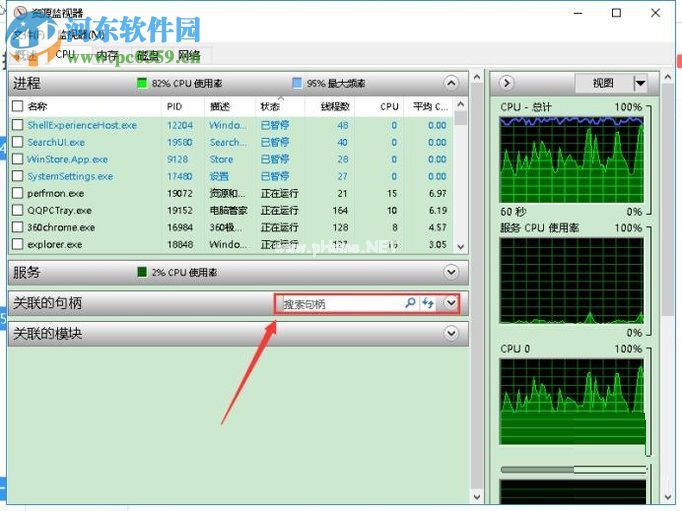Check the 360chrome.exe checkbox

[x=17, y=227]
